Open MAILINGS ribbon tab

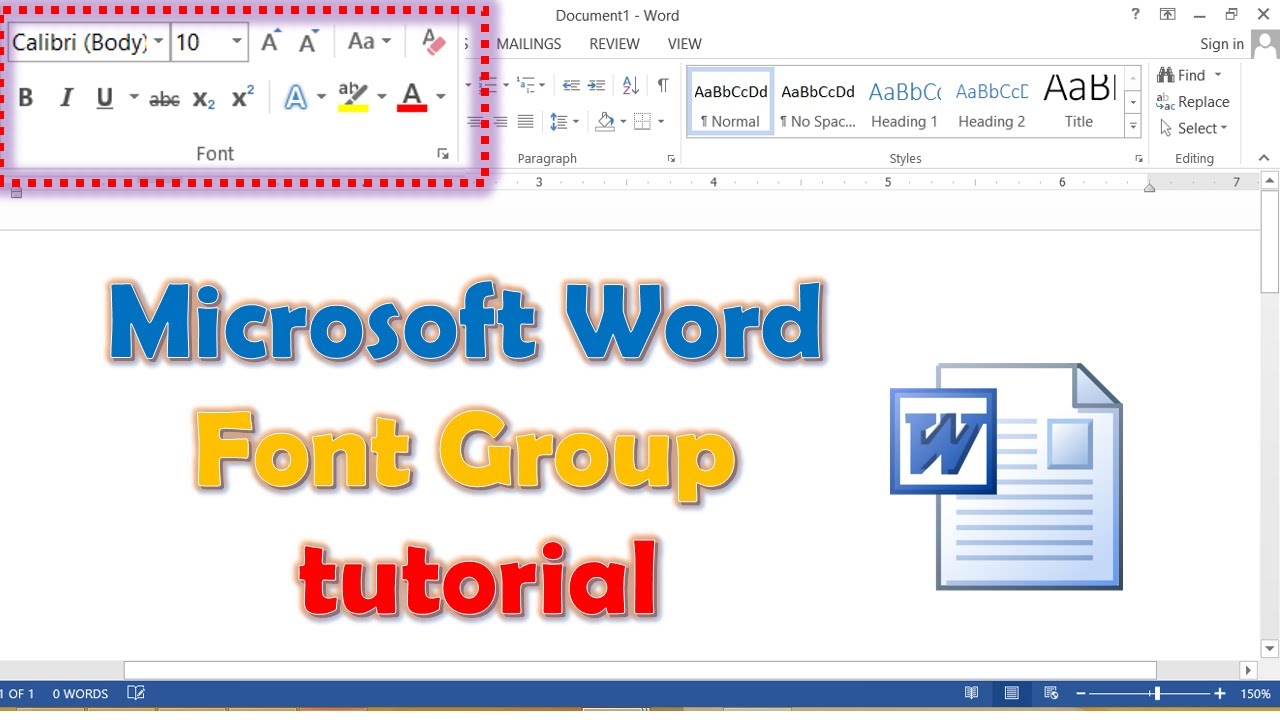pyautogui.click(x=529, y=44)
